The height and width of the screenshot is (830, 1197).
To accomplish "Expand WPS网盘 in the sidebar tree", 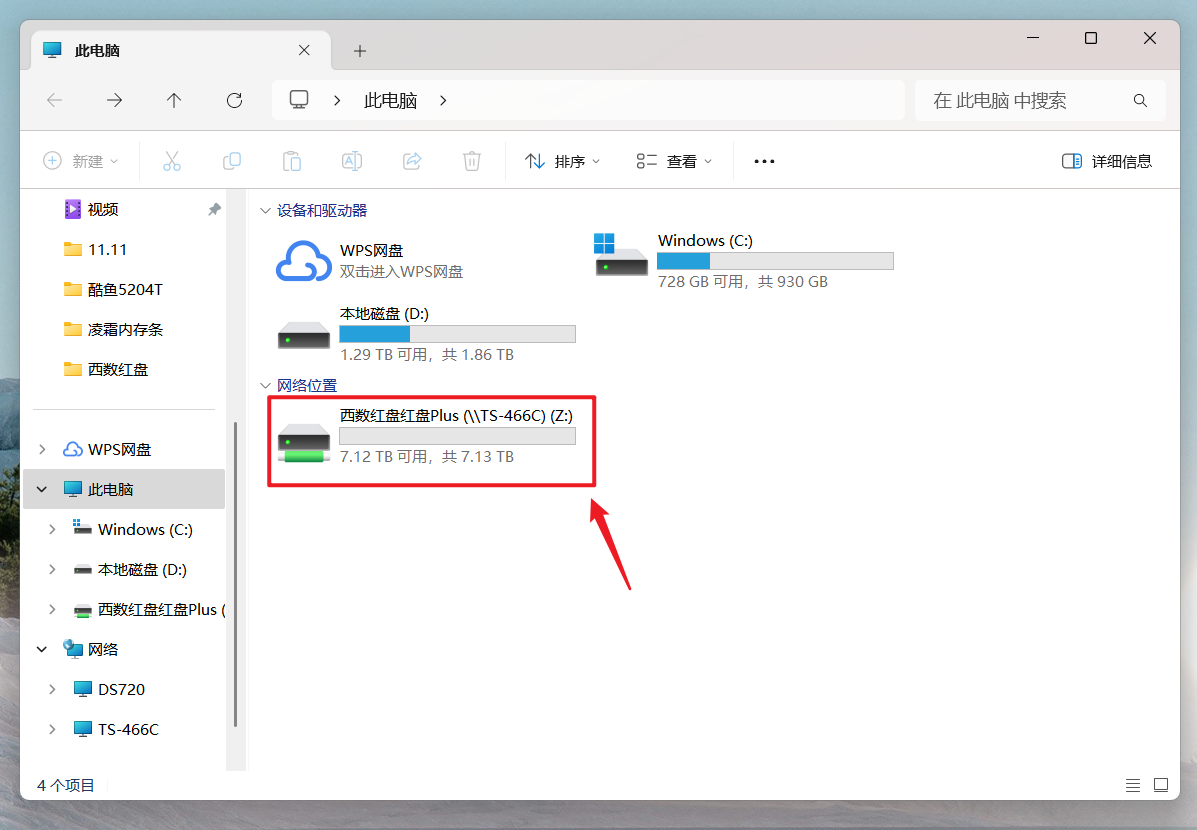I will [43, 449].
